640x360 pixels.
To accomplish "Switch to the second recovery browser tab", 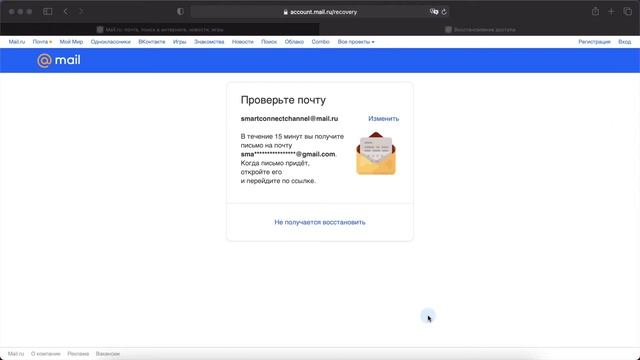I will click(480, 29).
